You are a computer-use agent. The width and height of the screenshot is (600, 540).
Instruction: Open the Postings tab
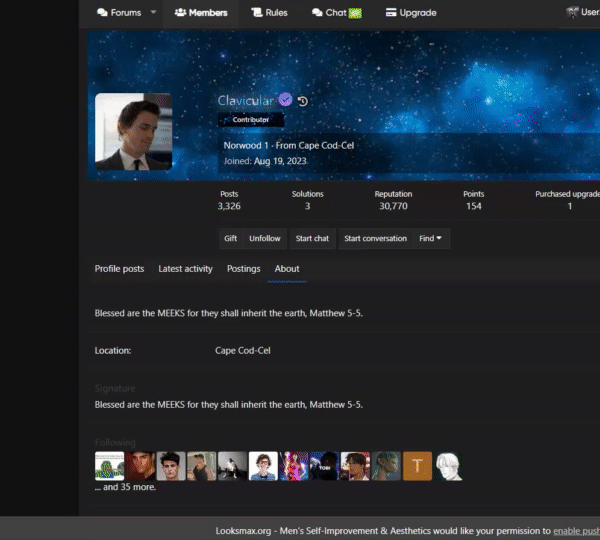tap(243, 269)
